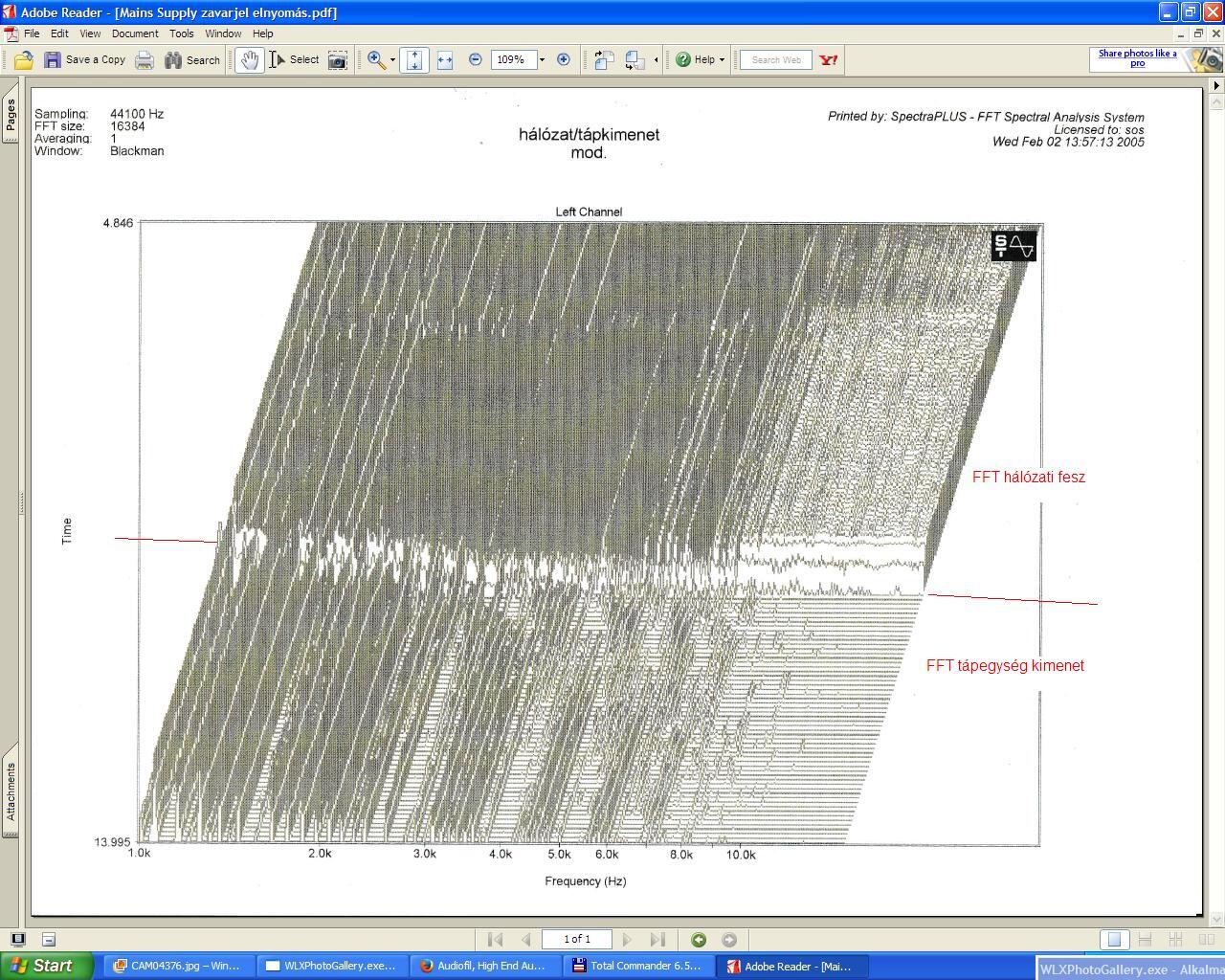Toggle the Fit Page view button
1225x980 pixels.
pos(414,60)
